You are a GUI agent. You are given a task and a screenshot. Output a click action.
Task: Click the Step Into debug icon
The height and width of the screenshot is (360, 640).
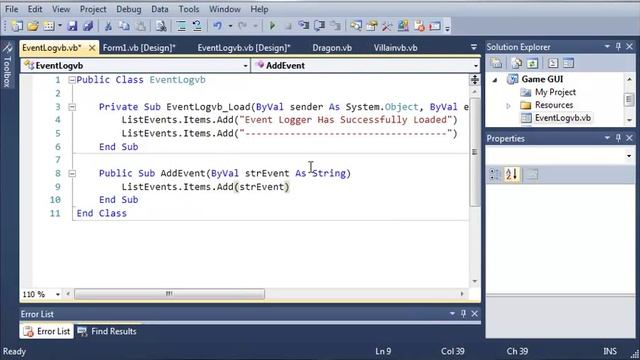[304, 26]
